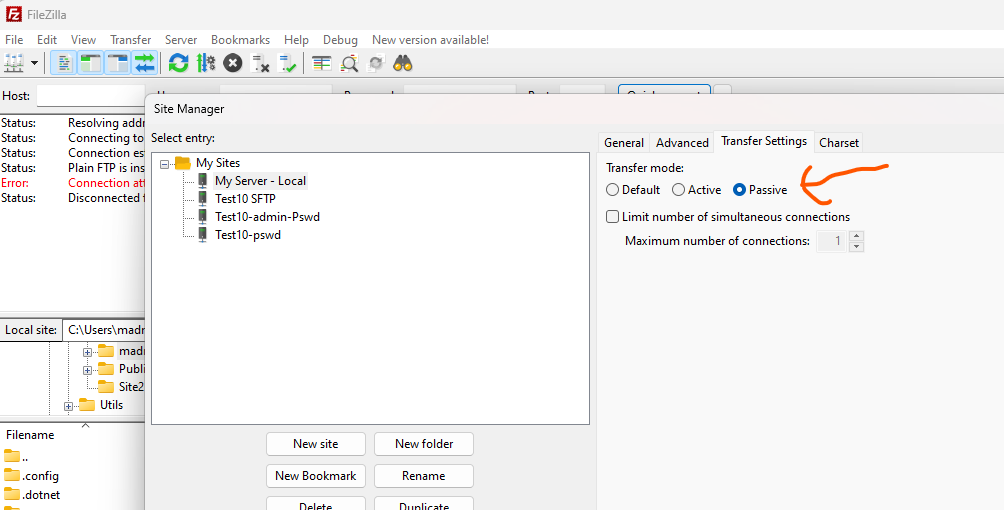Click the colored-rows table toolbar icon

tap(321, 63)
